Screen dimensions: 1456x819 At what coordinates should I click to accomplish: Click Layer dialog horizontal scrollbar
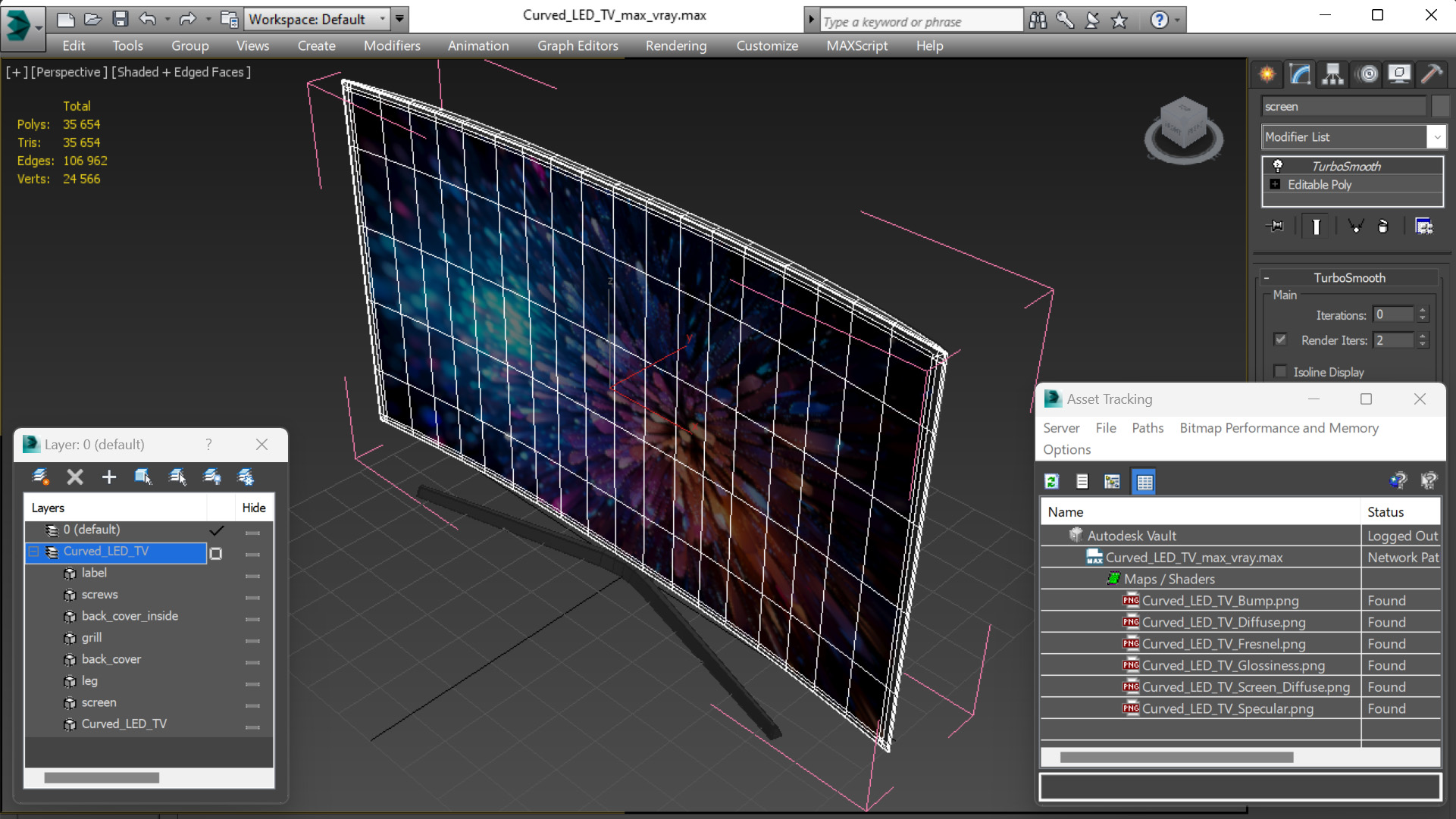tap(102, 777)
